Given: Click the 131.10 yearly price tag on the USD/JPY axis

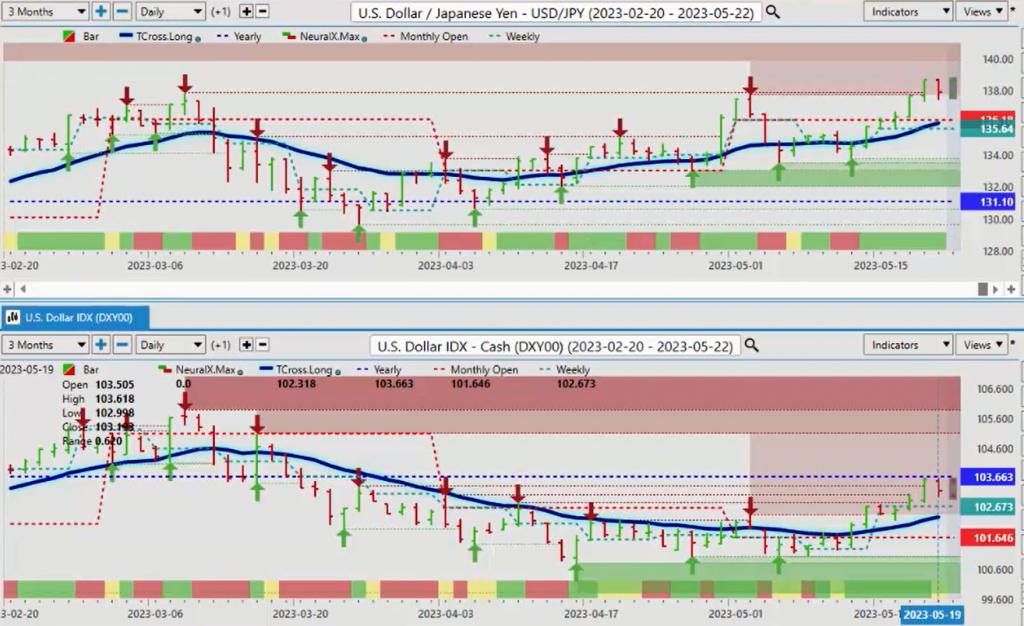Looking at the screenshot, I should pos(987,202).
